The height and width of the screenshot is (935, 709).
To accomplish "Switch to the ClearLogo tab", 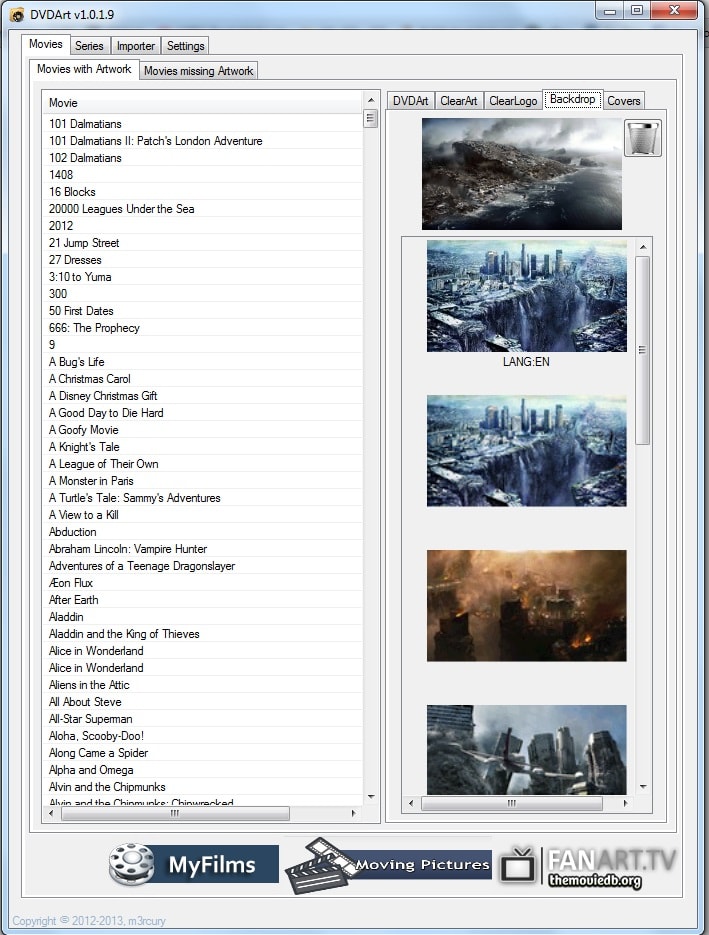I will (513, 101).
